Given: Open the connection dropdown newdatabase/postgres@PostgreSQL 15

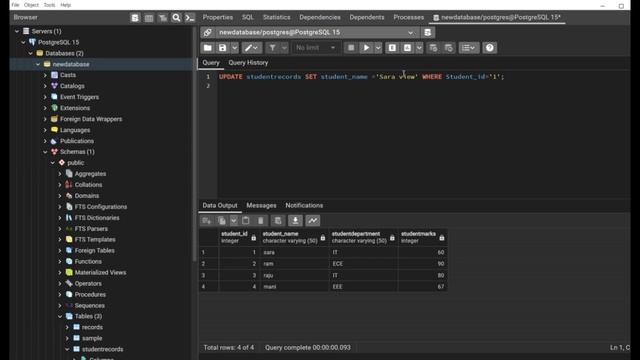Looking at the screenshot, I should pos(317,32).
